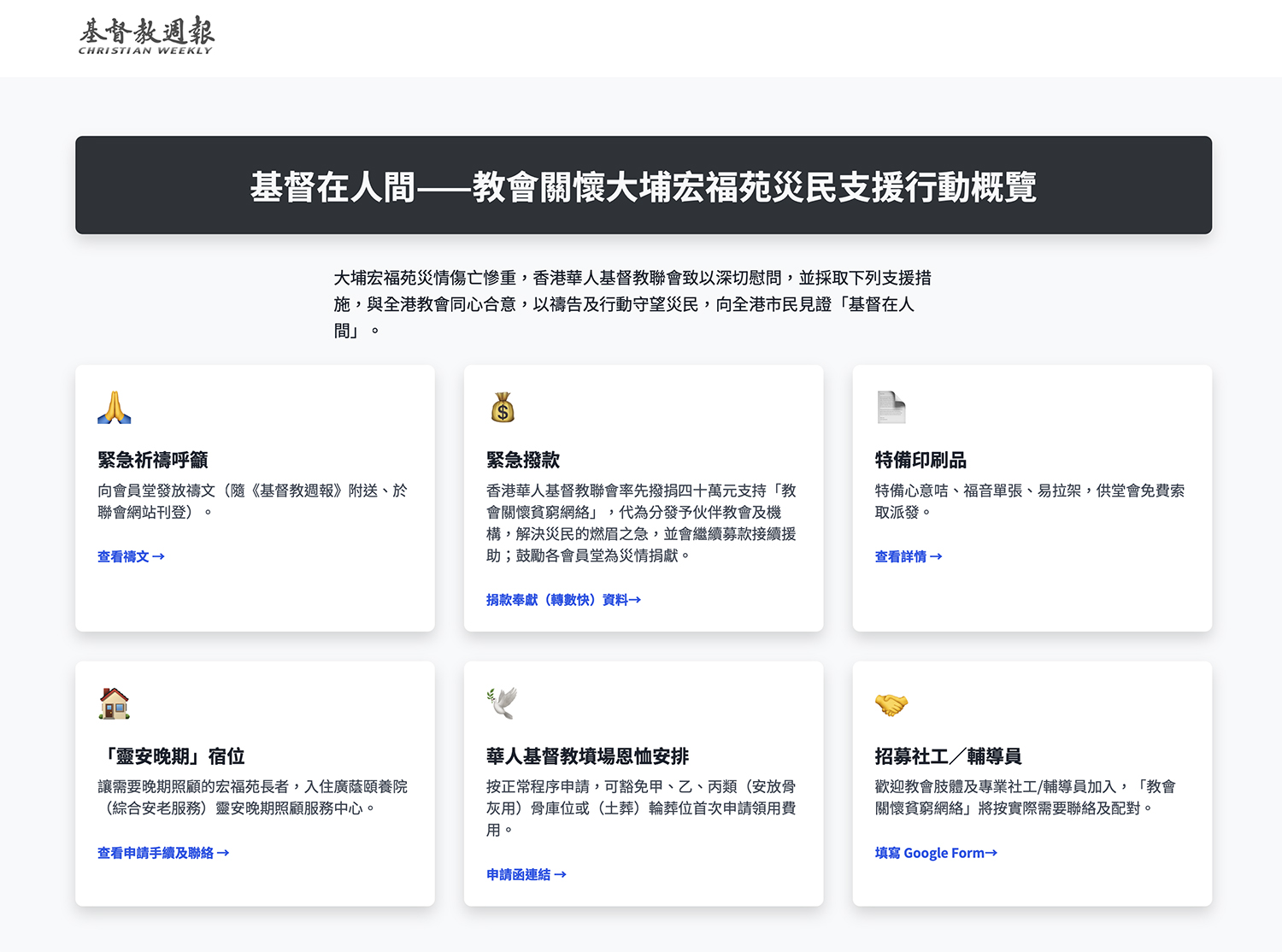This screenshot has width=1282, height=952.
Task: Click the money bag icon
Action: 503,408
